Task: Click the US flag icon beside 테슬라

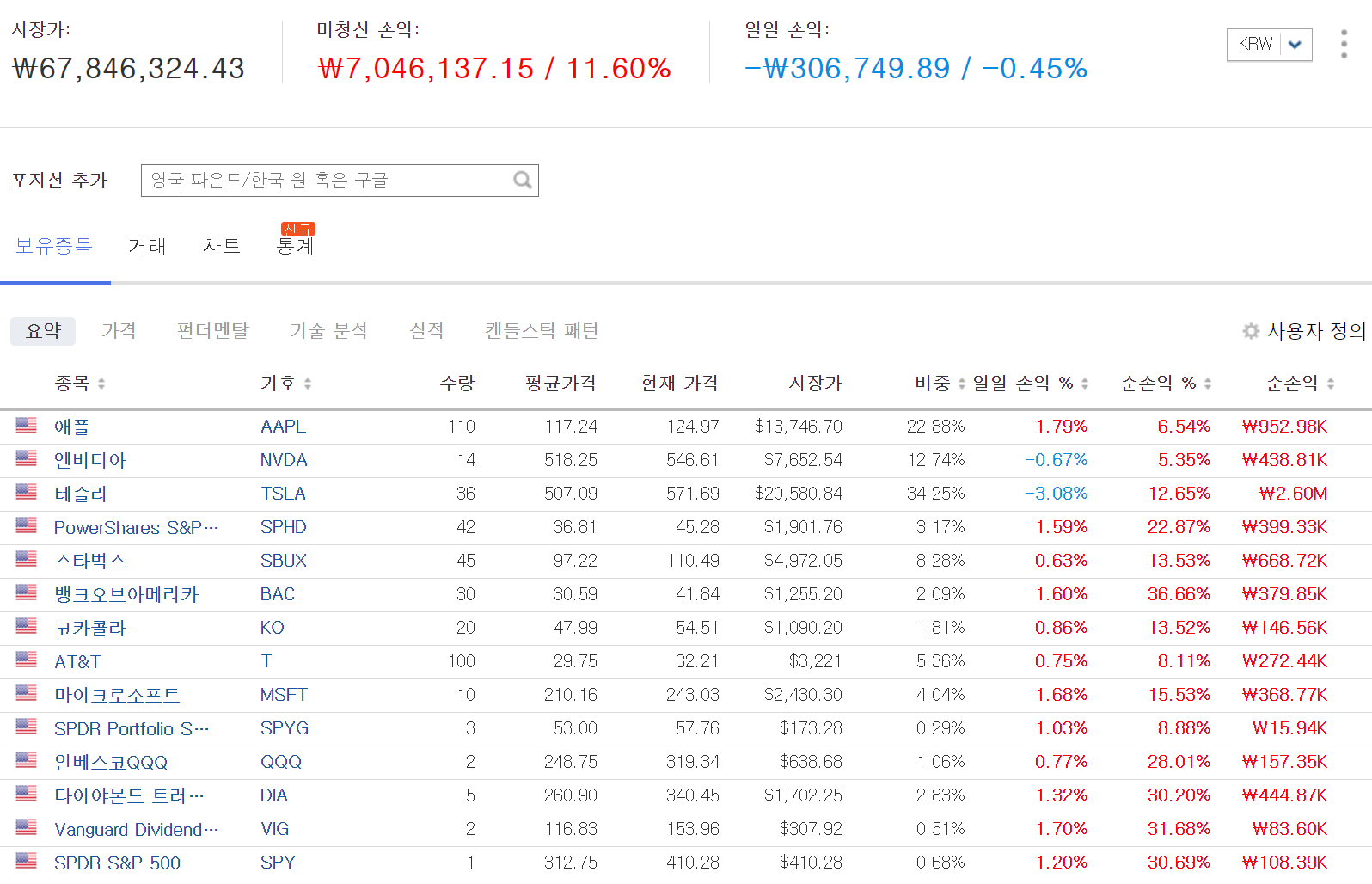Action: click(27, 492)
